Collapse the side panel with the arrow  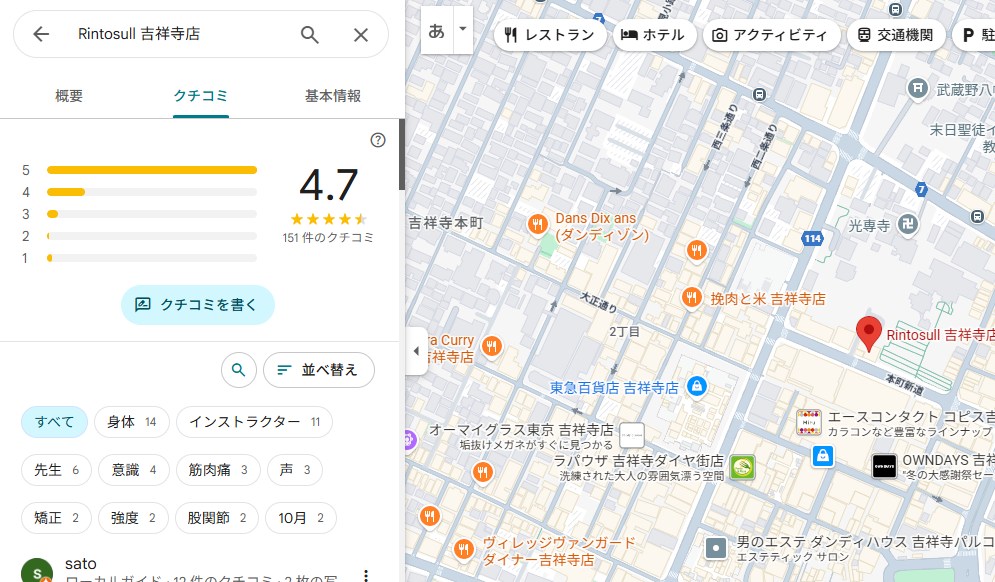[x=416, y=351]
